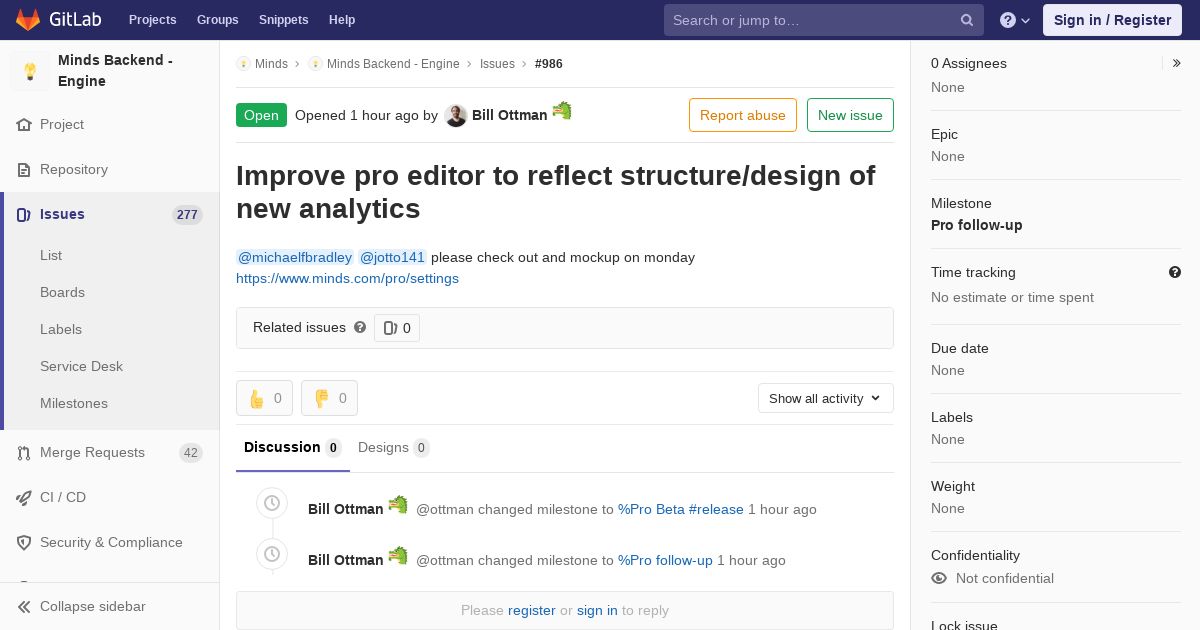Click the Issues sidebar icon
Screen dimensions: 1200x630
24,215
